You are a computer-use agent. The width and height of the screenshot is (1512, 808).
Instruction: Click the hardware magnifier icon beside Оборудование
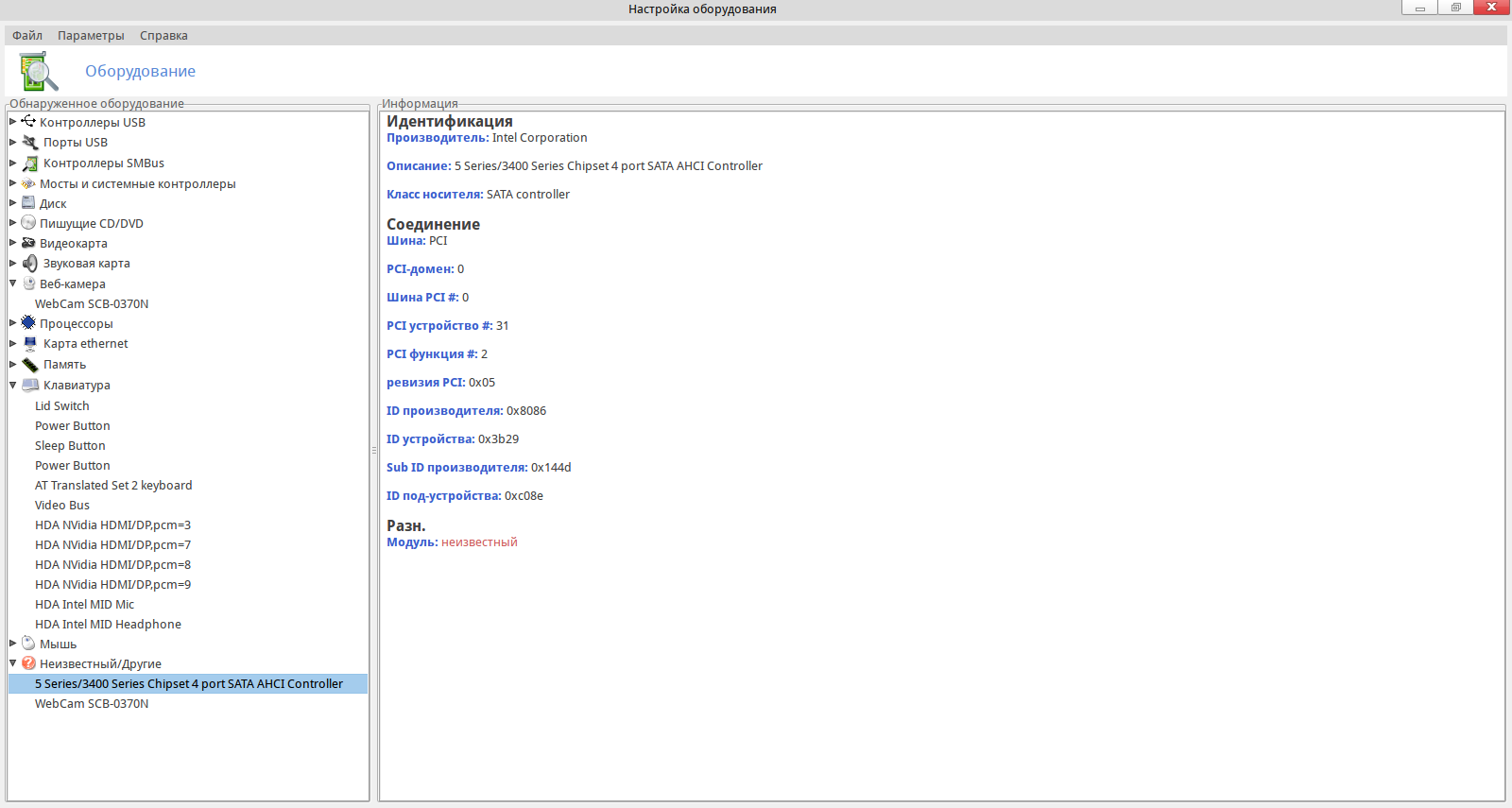[x=39, y=72]
